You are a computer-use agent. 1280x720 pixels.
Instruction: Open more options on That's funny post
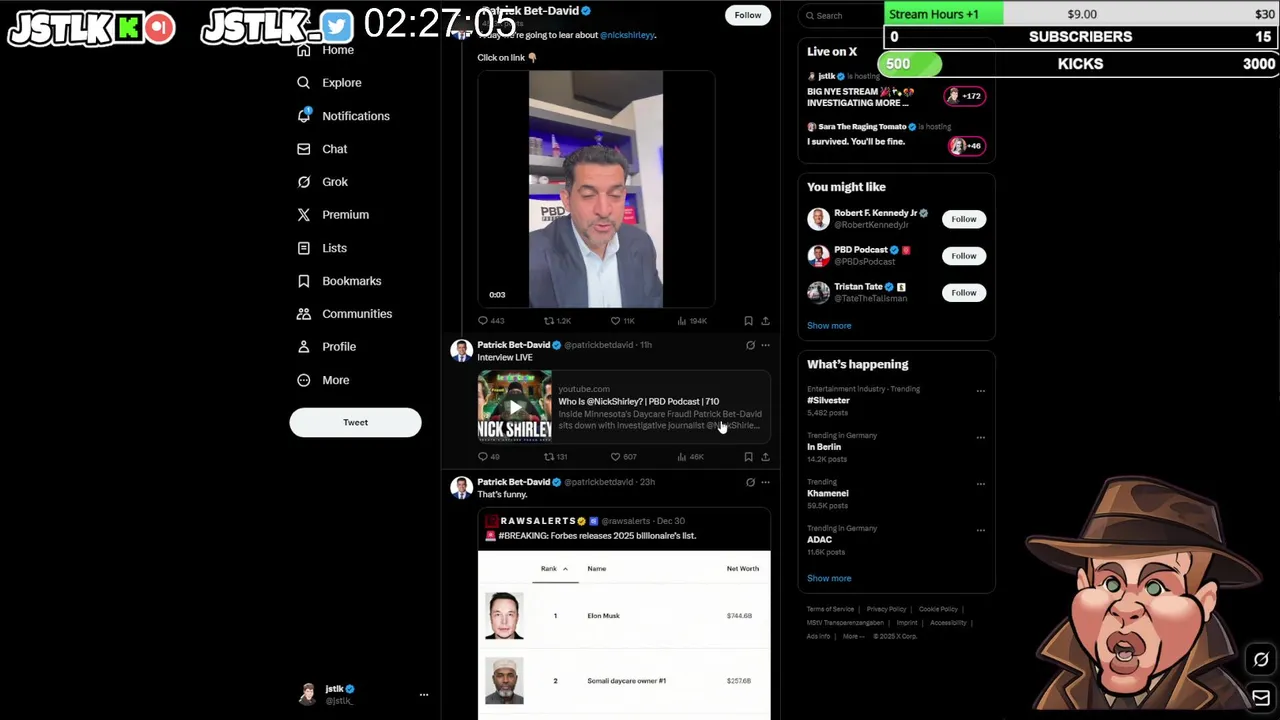point(765,482)
